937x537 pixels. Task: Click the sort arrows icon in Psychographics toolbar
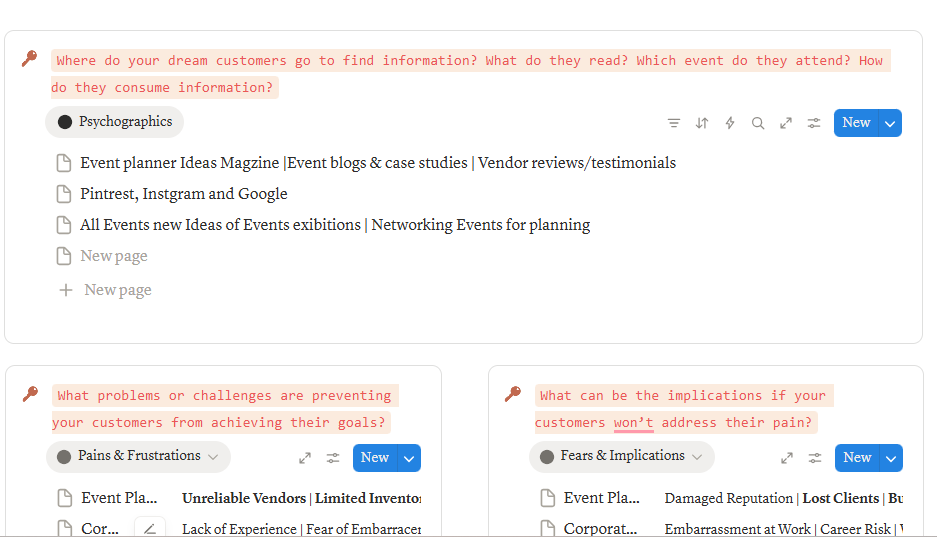702,123
